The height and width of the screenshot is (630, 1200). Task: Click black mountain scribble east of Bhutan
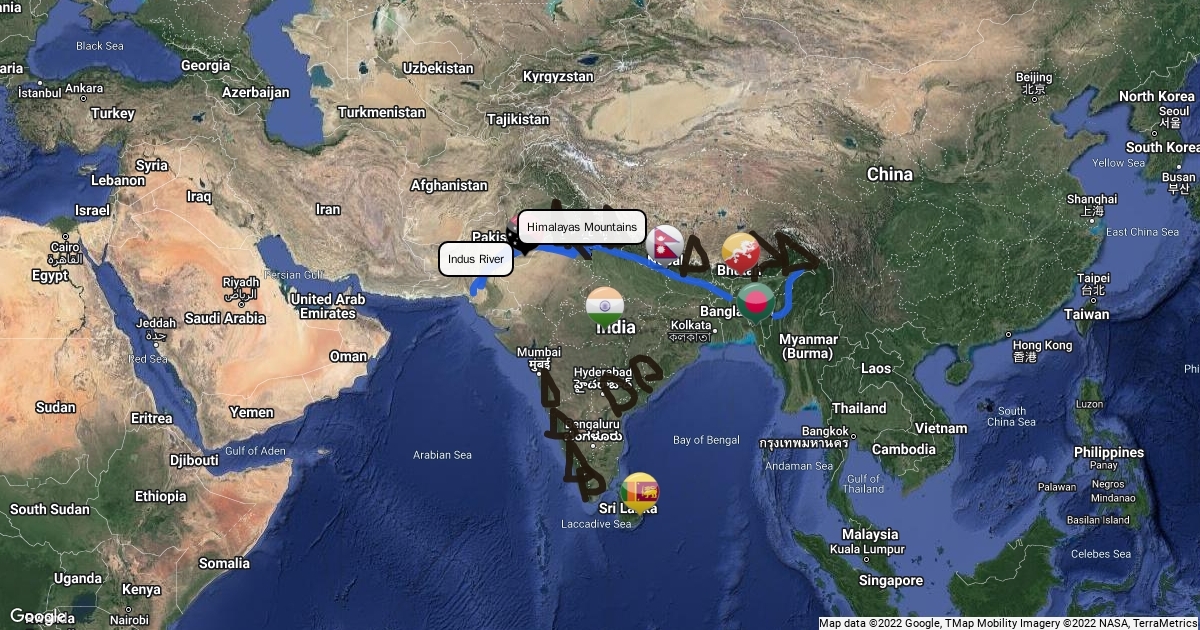[x=785, y=255]
